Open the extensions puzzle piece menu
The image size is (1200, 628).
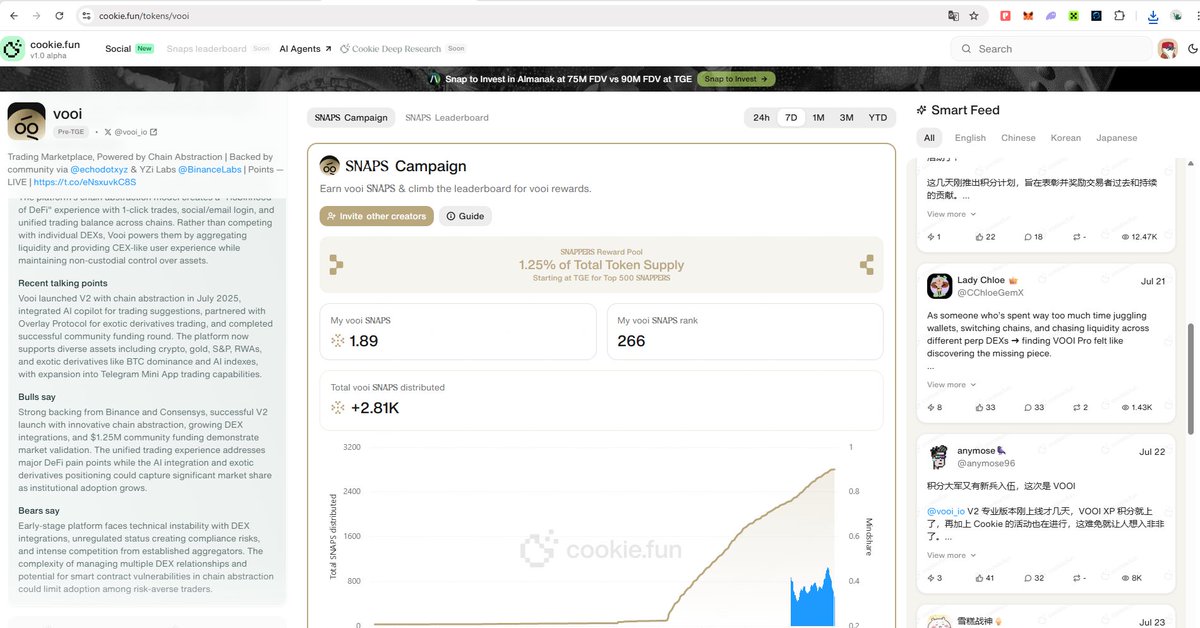(1120, 16)
